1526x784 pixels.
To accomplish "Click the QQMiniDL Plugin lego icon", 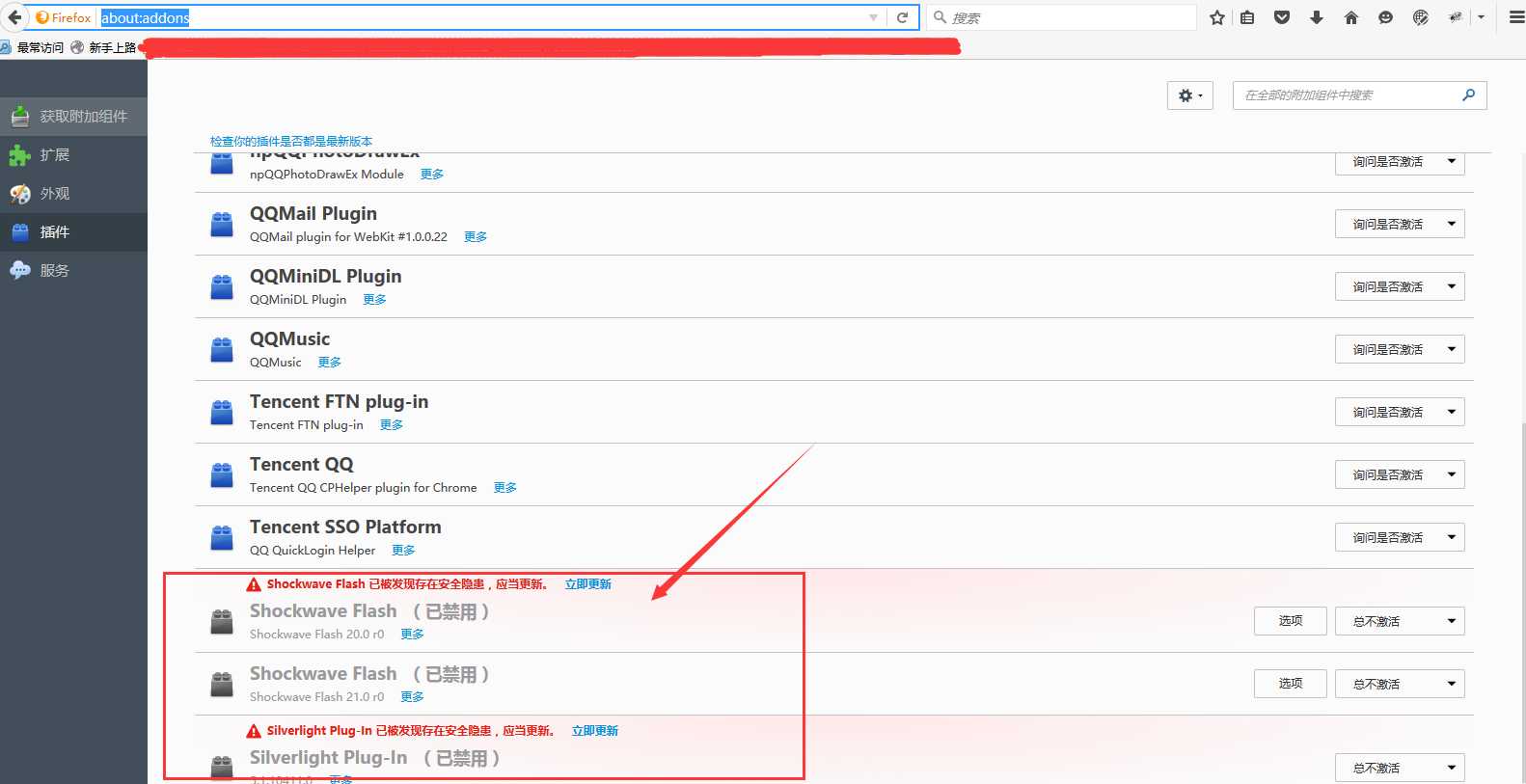I will [x=222, y=287].
